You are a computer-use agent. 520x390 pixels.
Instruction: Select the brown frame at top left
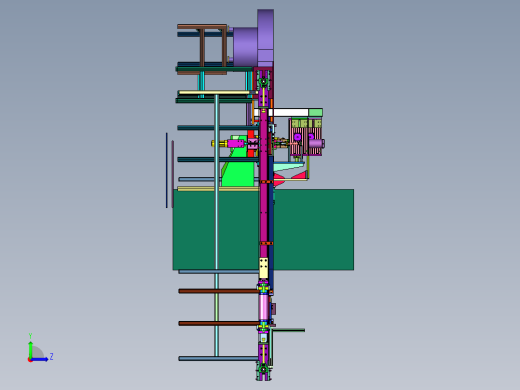[202, 49]
